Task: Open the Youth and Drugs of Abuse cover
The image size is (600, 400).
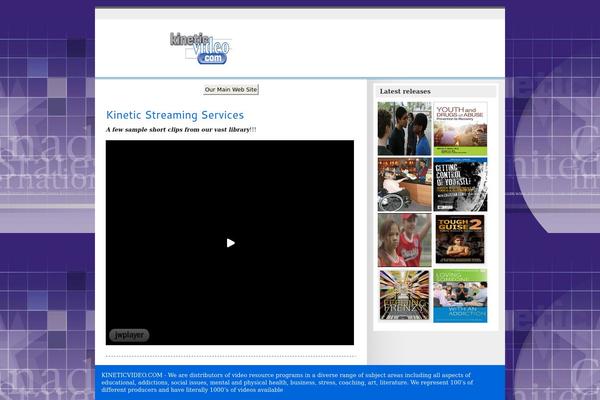Action: (460, 129)
